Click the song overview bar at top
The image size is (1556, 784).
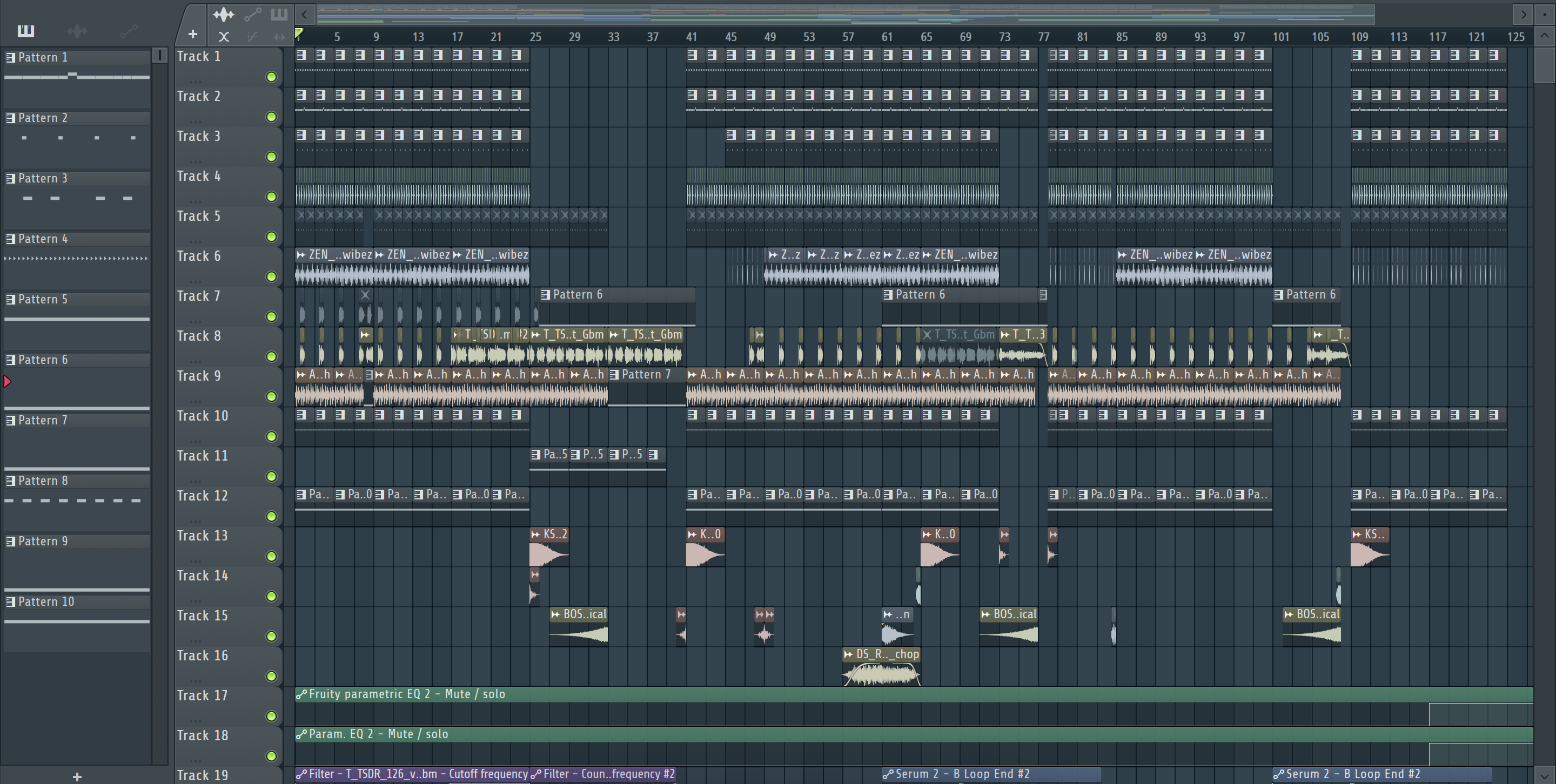pos(846,14)
